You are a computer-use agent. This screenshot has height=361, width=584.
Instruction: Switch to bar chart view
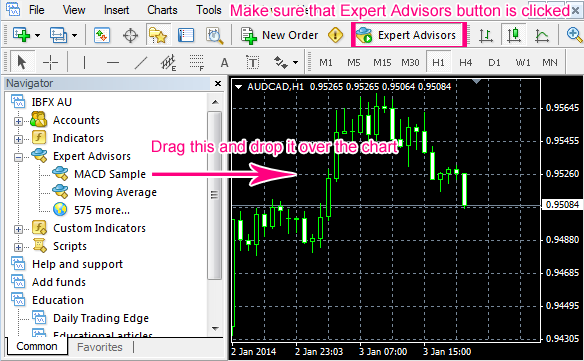click(x=485, y=35)
